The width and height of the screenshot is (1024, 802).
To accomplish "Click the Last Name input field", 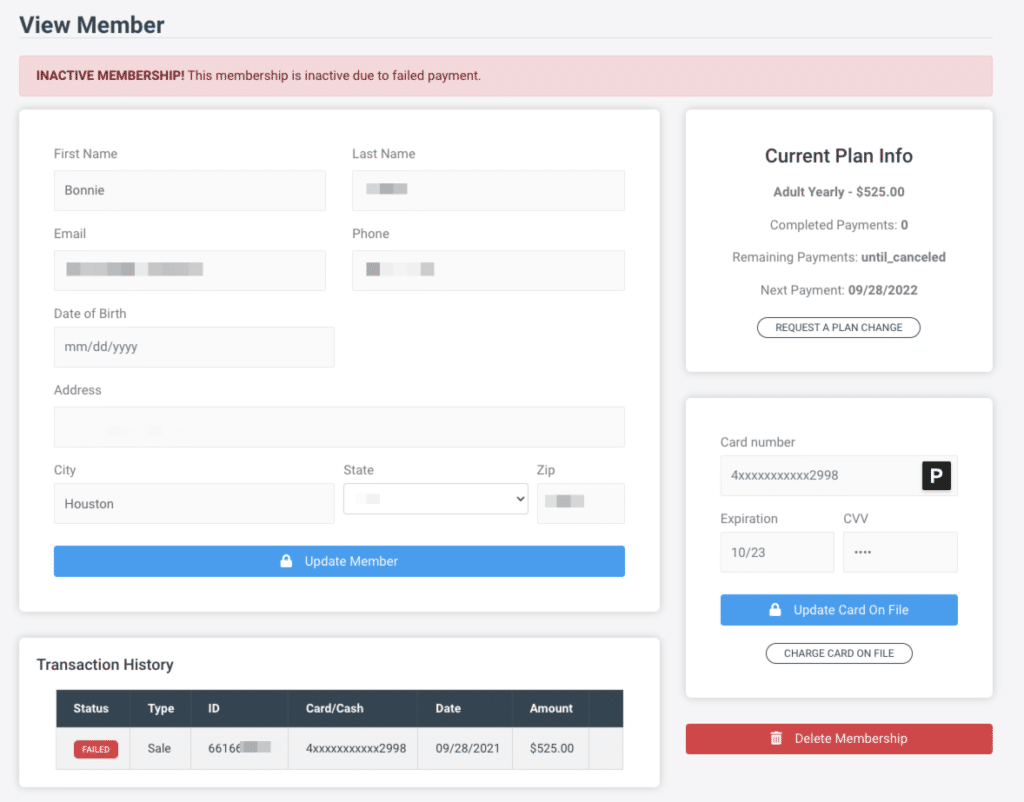I will [488, 191].
